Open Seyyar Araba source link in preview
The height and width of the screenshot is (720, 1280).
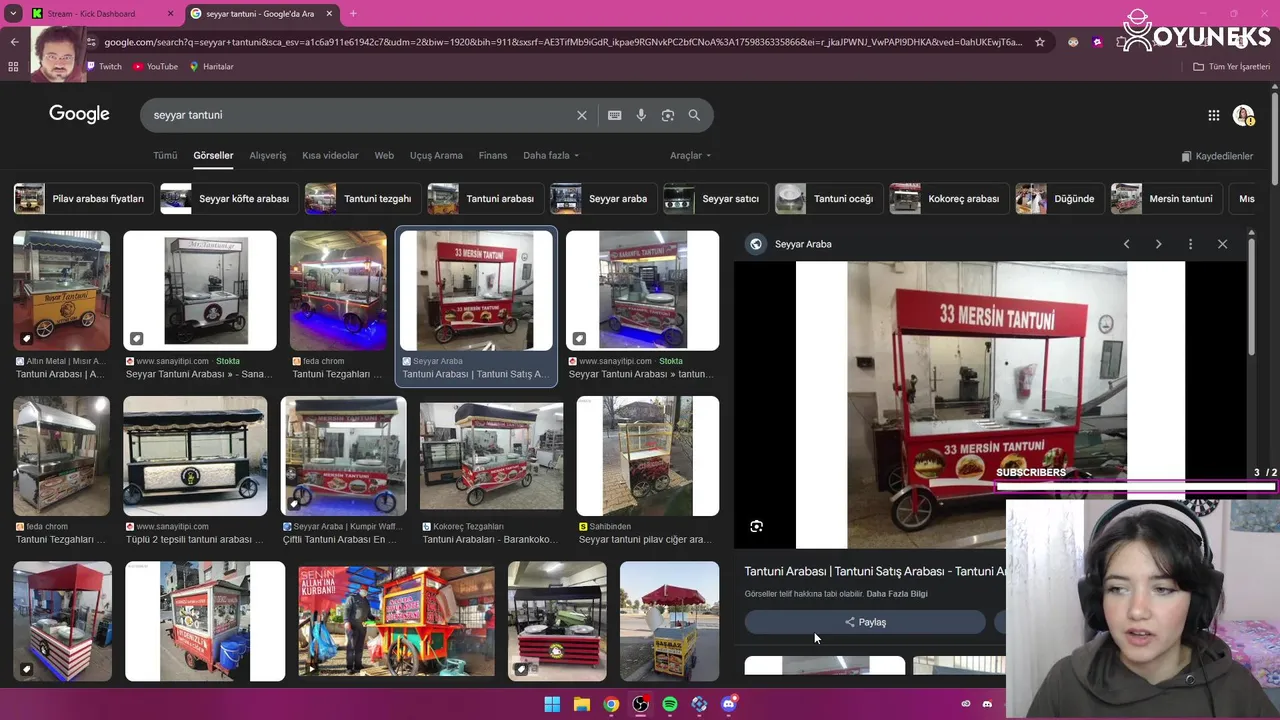[803, 244]
